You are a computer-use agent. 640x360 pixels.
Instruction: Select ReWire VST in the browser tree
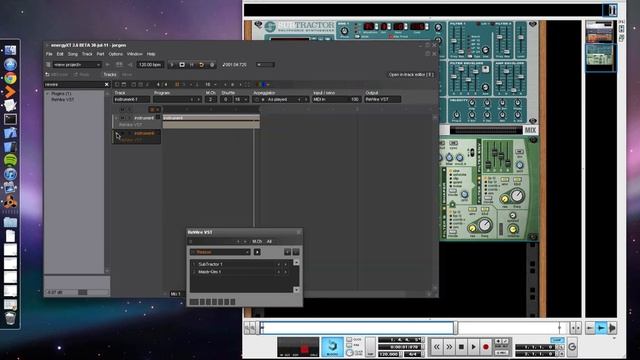point(62,100)
